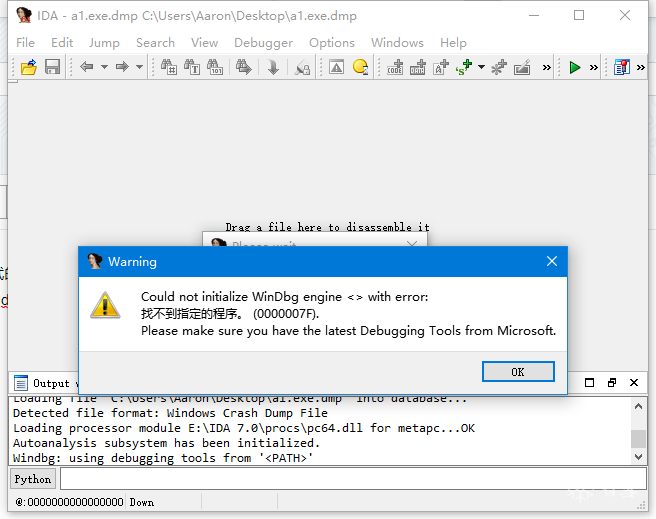Close the Warning dialog with X
The image size is (656, 519).
click(552, 261)
